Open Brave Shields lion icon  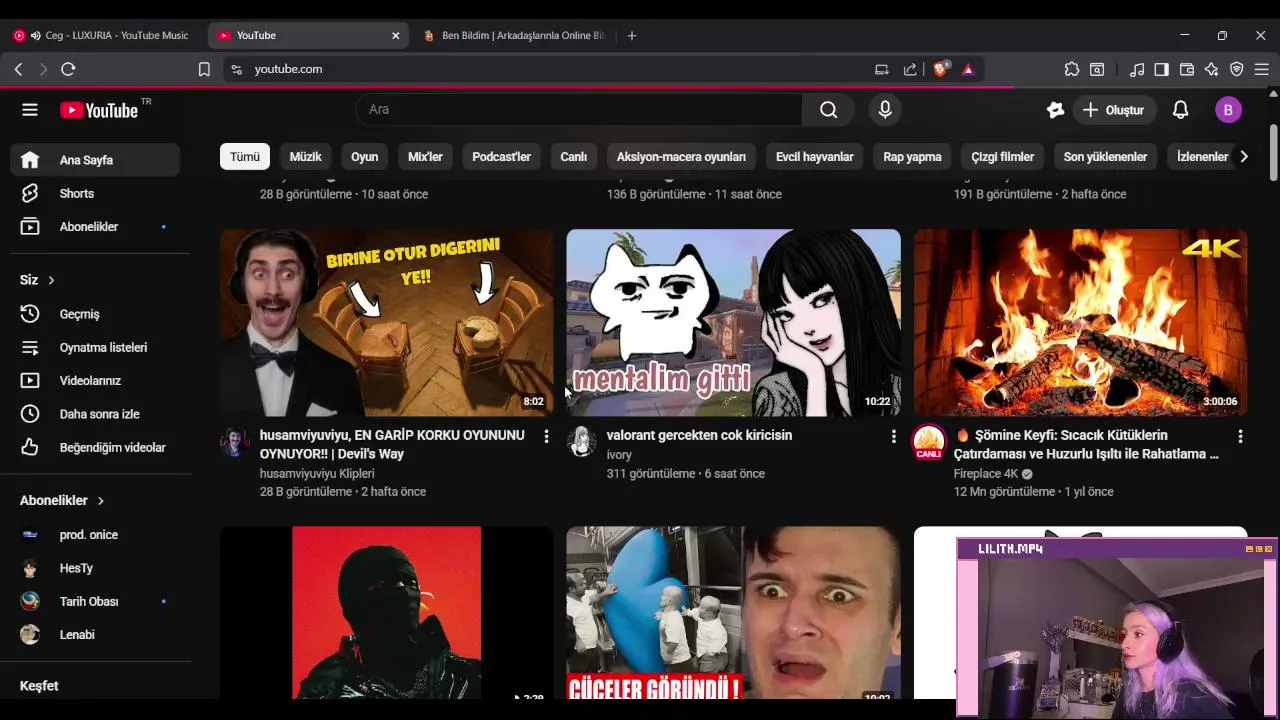click(x=940, y=69)
